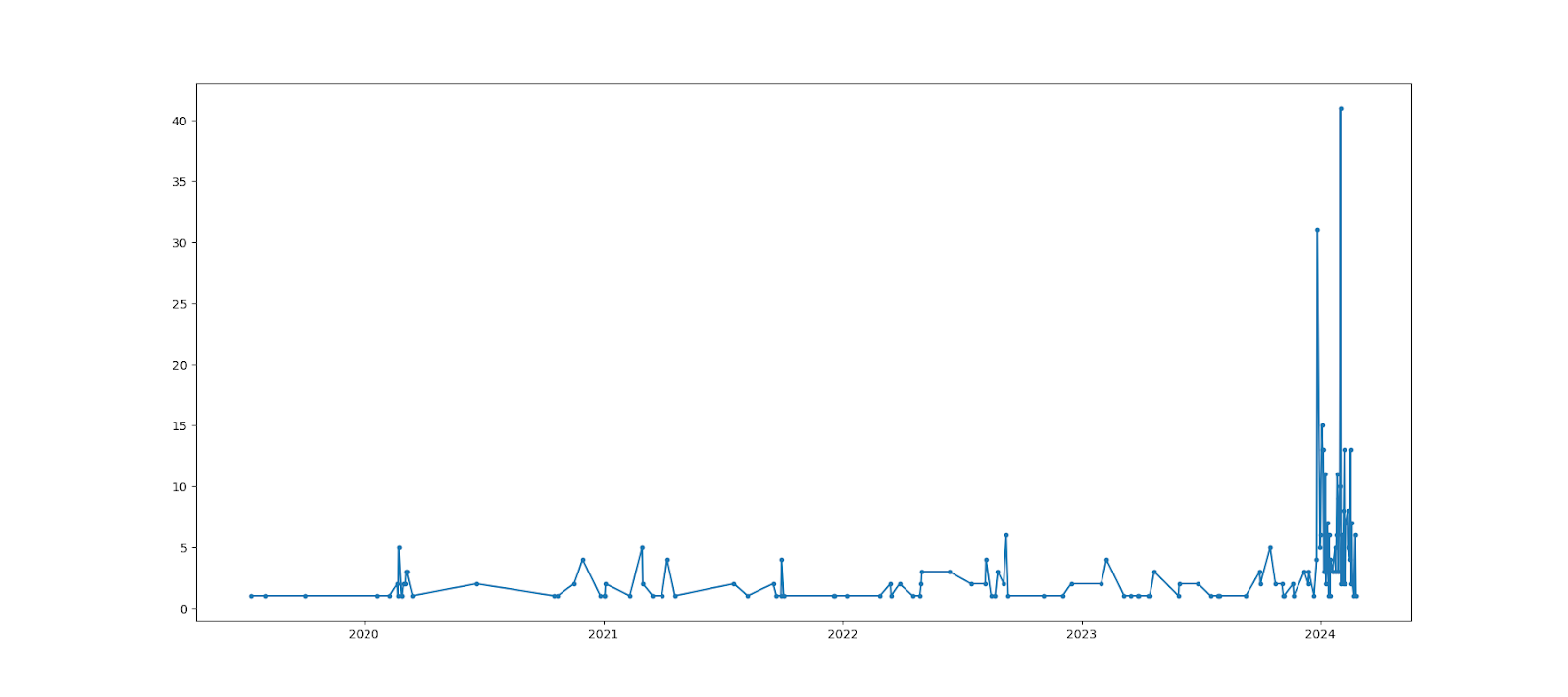The image size is (1568, 697).
Task: Click the y-axis label 40
Action: [x=179, y=122]
